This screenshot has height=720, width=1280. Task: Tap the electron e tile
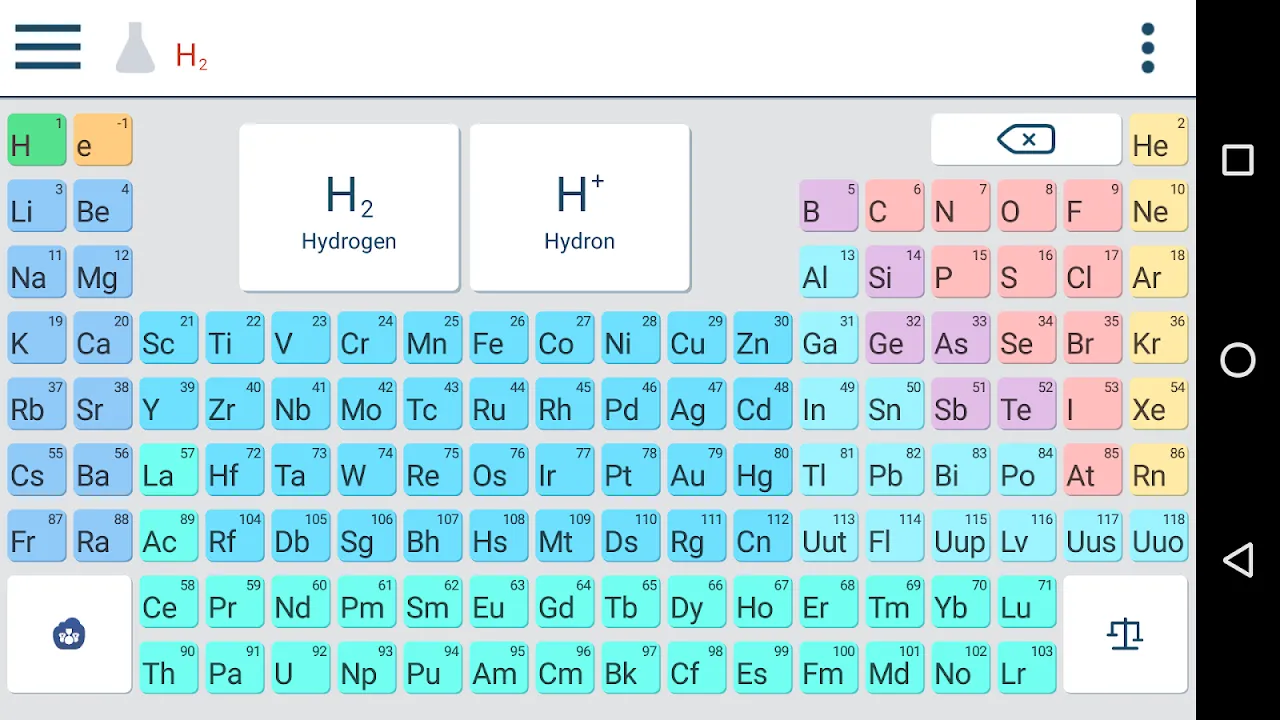tap(102, 140)
